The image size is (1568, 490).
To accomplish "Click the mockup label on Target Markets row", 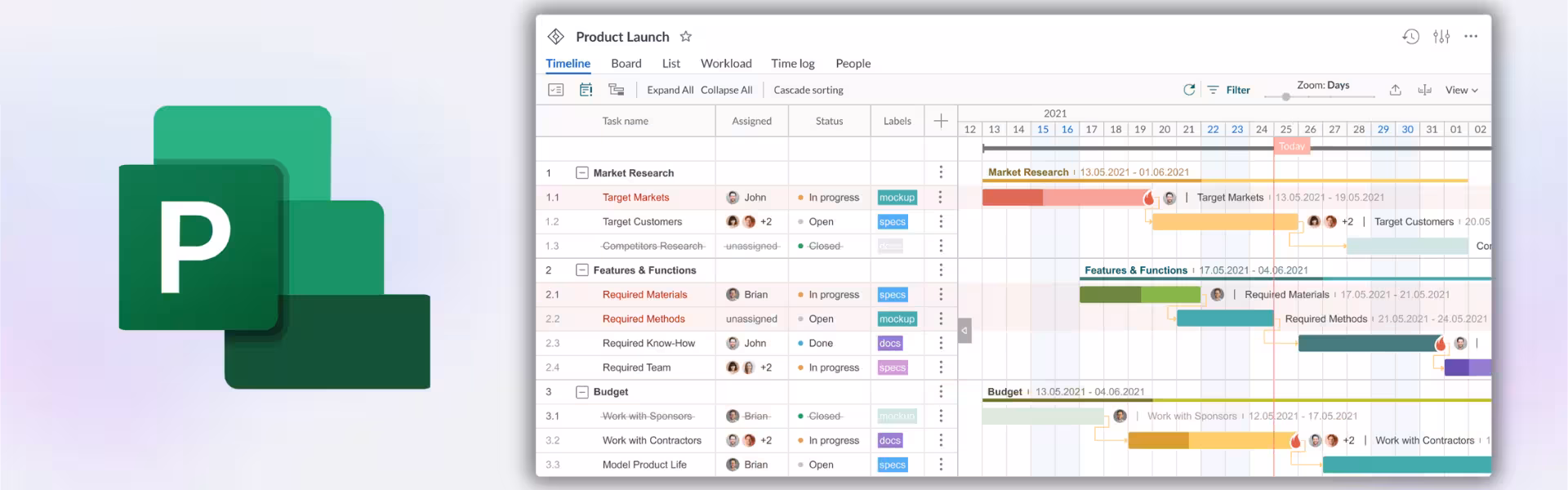I will [897, 198].
